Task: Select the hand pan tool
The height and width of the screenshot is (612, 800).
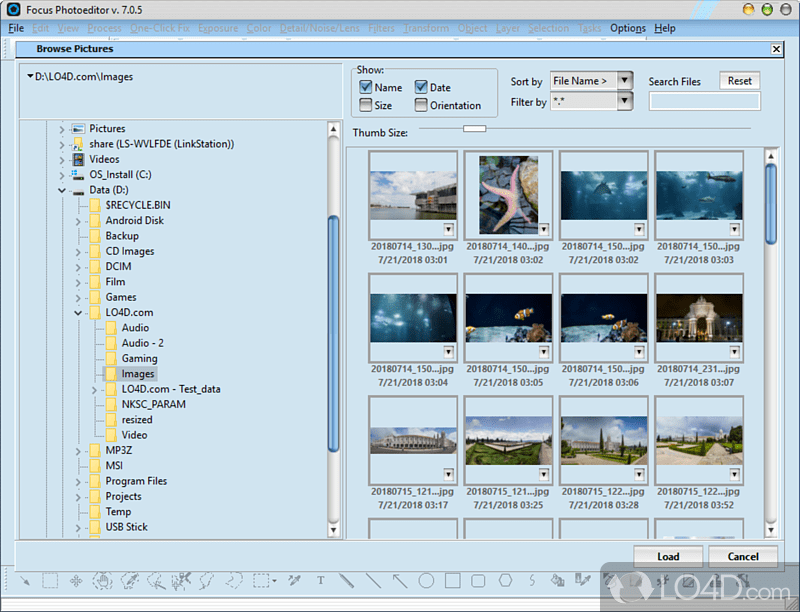Action: 102,581
